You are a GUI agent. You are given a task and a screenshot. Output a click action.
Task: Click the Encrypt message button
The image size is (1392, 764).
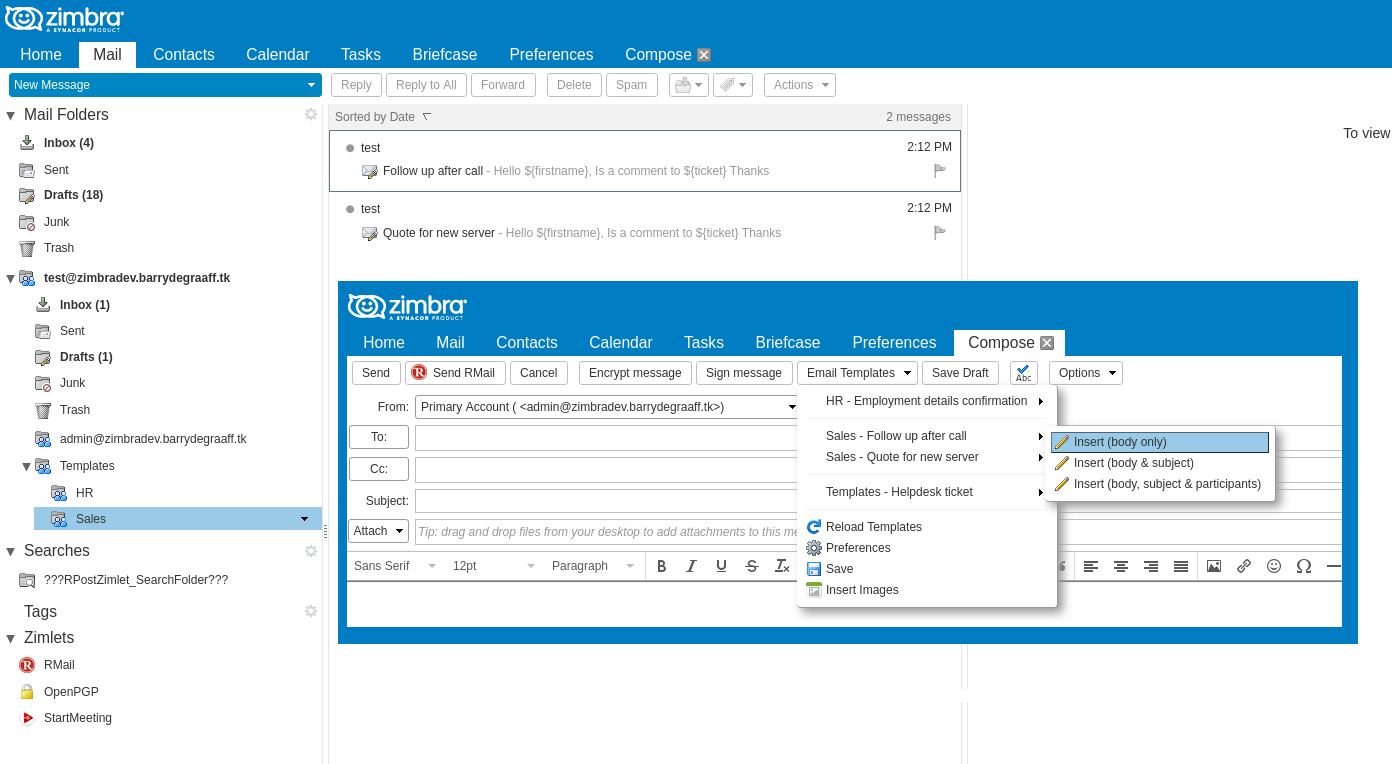pyautogui.click(x=635, y=373)
